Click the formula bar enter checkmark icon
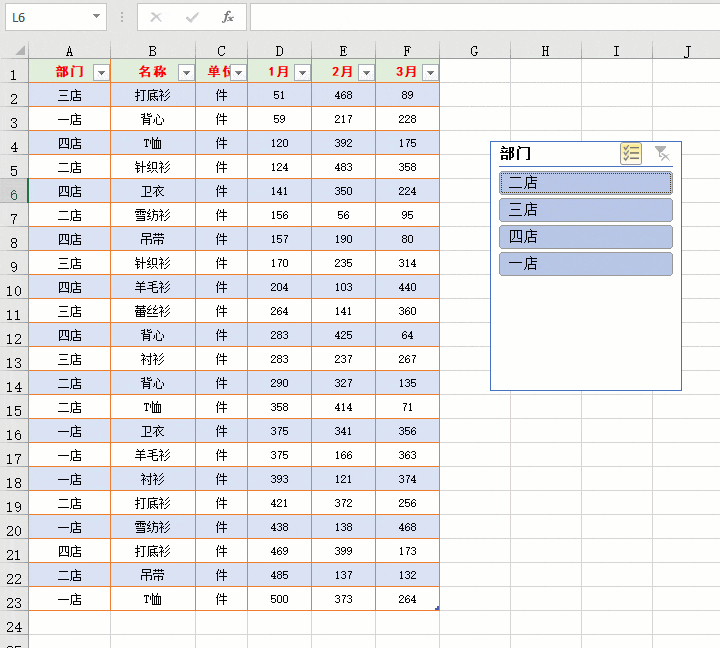The image size is (720, 648). 192,17
